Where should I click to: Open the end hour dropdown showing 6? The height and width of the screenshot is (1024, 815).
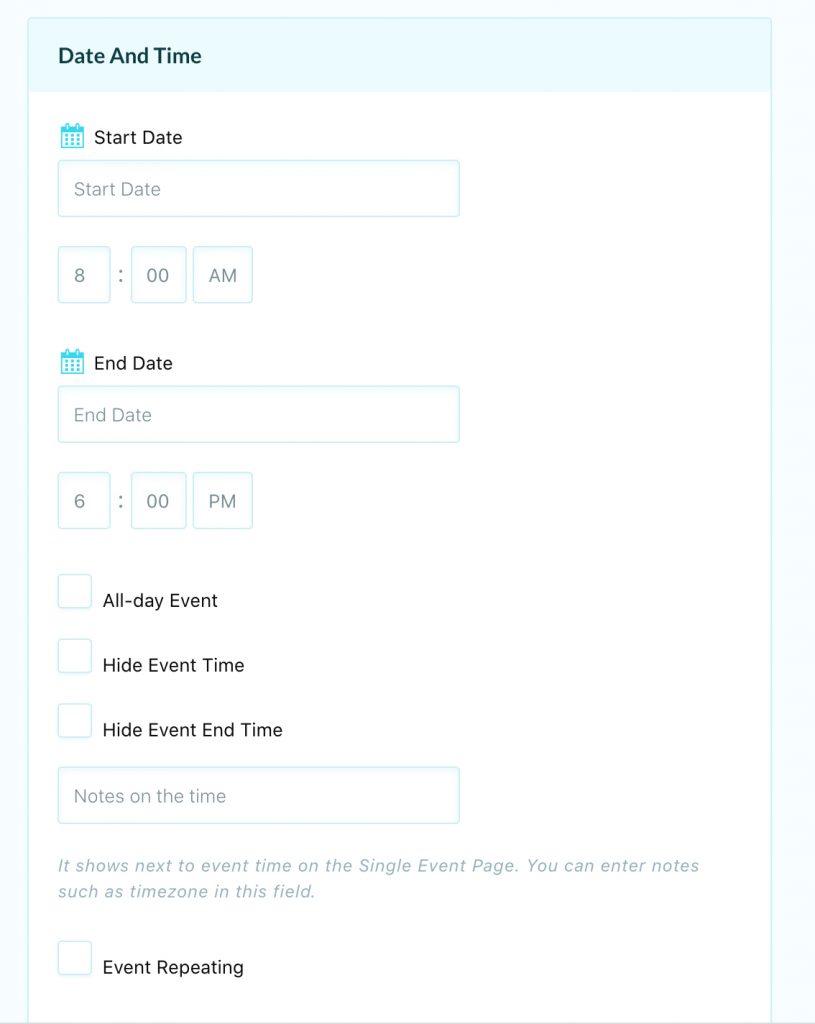pos(84,501)
